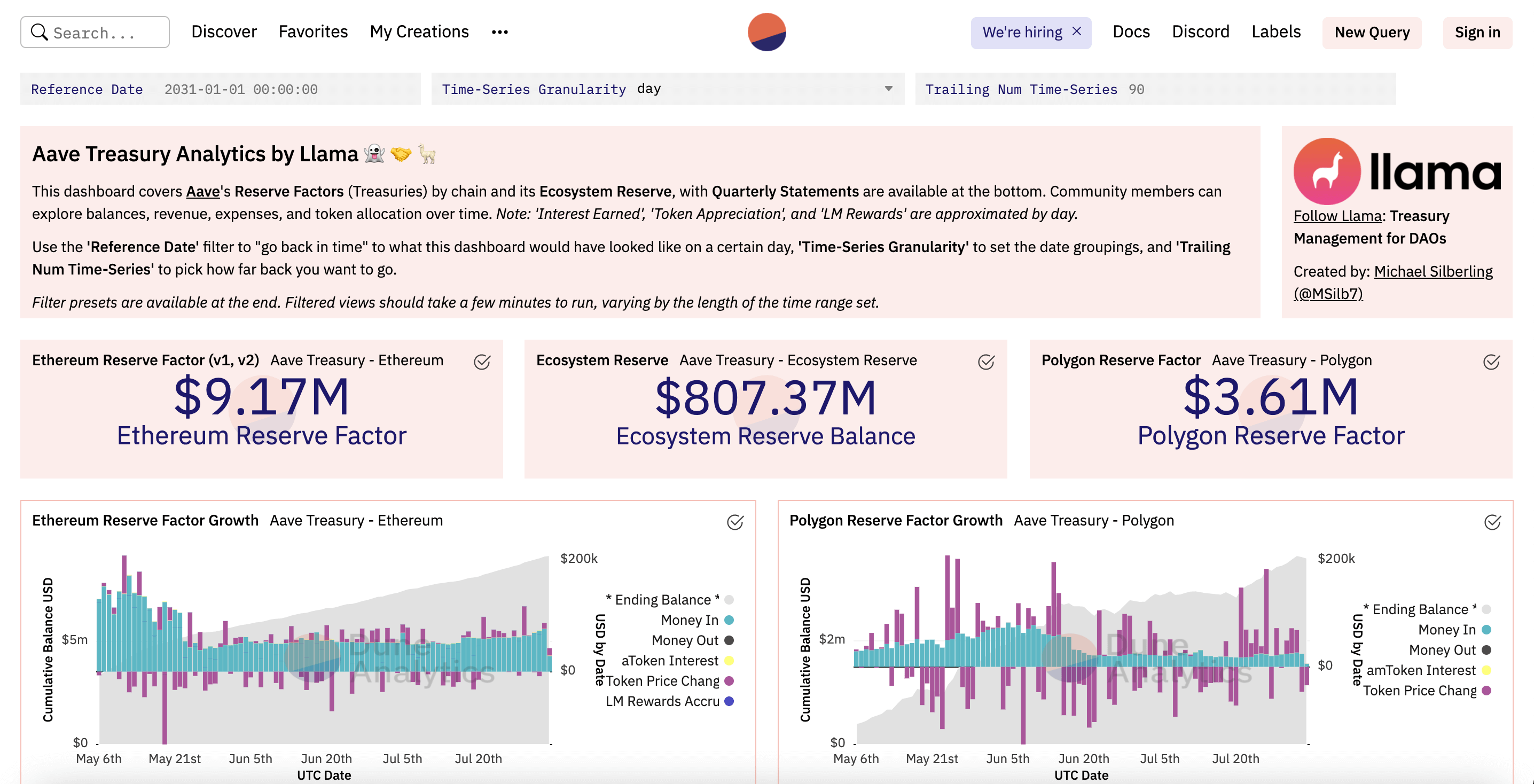Toggle aToken Interest series in legend
The image size is (1534, 784).
(677, 661)
